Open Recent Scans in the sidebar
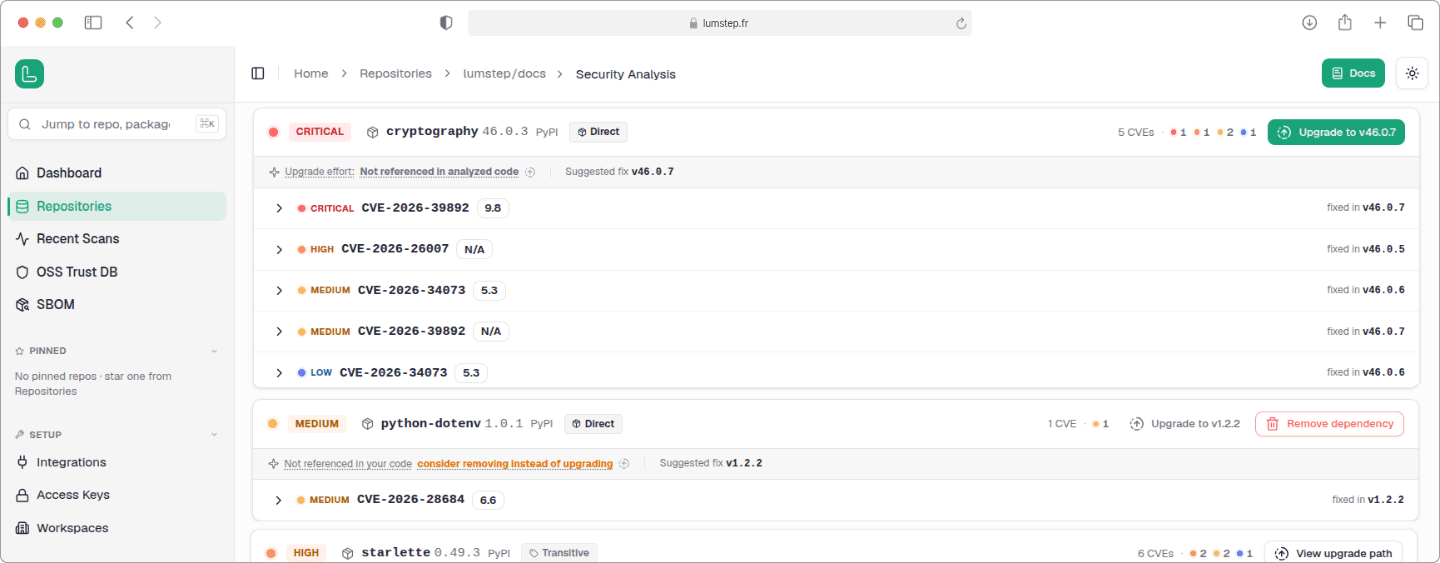1440x563 pixels. click(x=117, y=239)
